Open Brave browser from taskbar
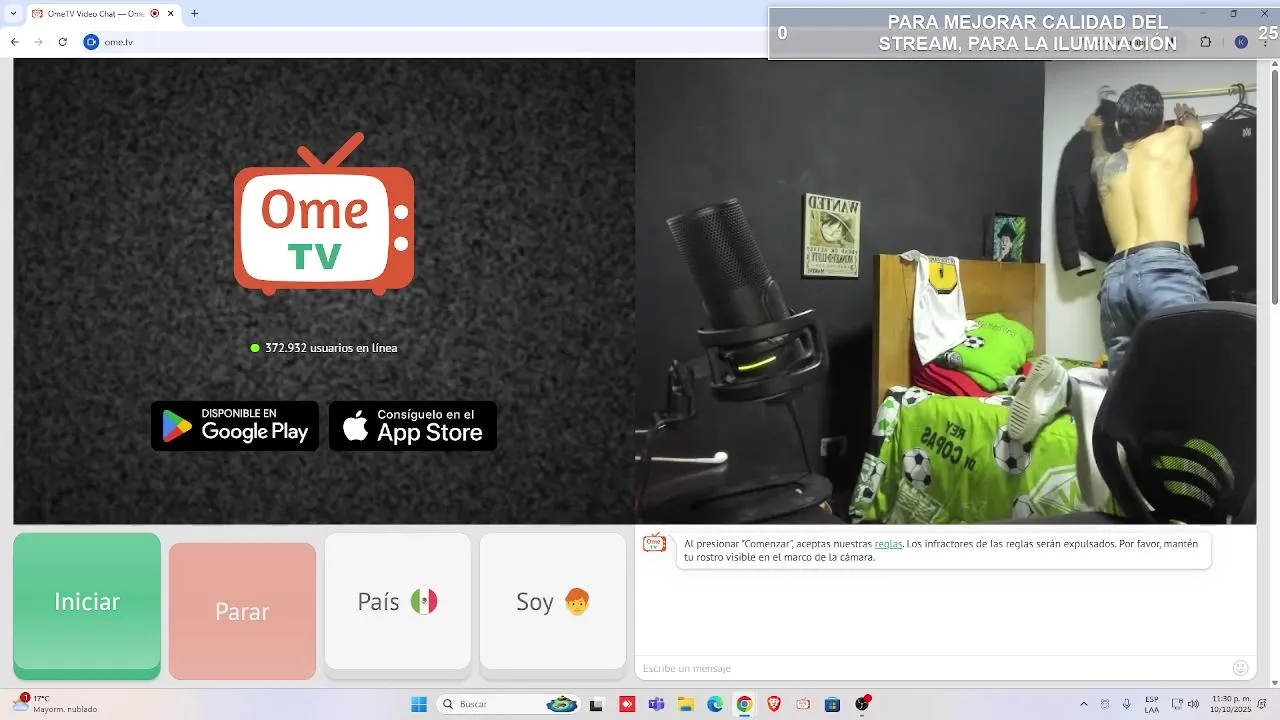The image size is (1280, 720). click(x=774, y=704)
